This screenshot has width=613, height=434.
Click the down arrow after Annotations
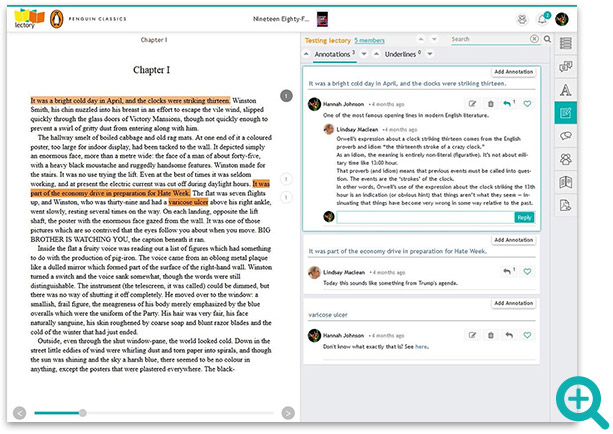click(364, 54)
